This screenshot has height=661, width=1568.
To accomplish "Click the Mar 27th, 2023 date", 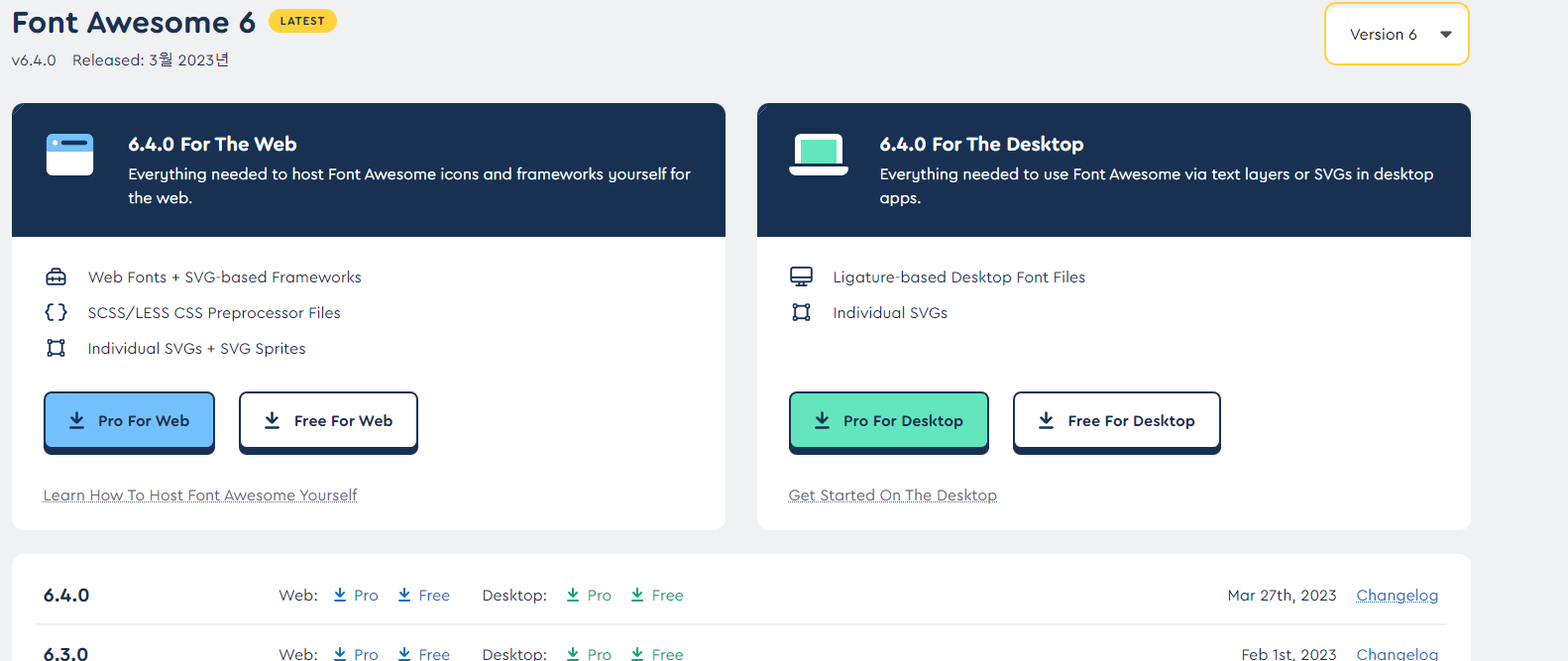I will click(x=1282, y=596).
